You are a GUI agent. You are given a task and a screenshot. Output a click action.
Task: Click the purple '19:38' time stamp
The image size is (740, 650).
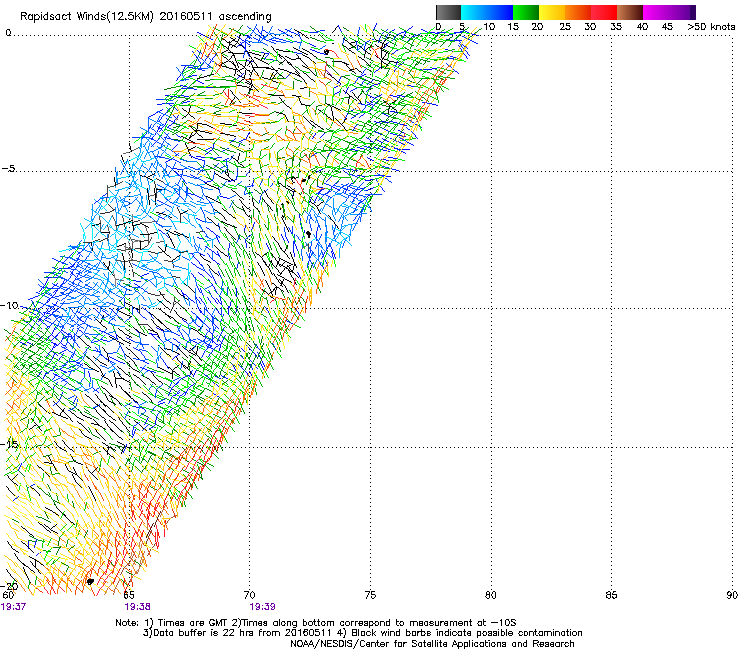click(x=137, y=607)
